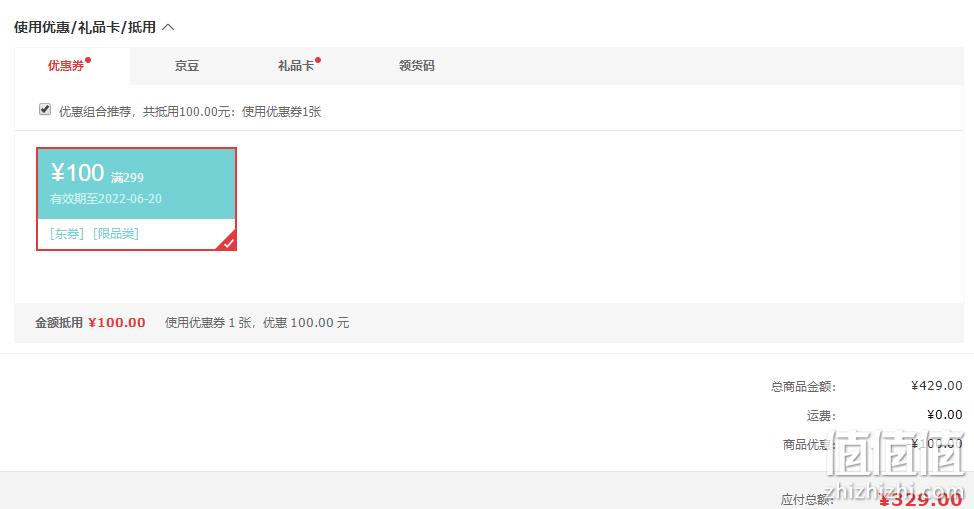Click the red dot on 礼品卡 tab
The width and height of the screenshot is (974, 509).
[318, 60]
